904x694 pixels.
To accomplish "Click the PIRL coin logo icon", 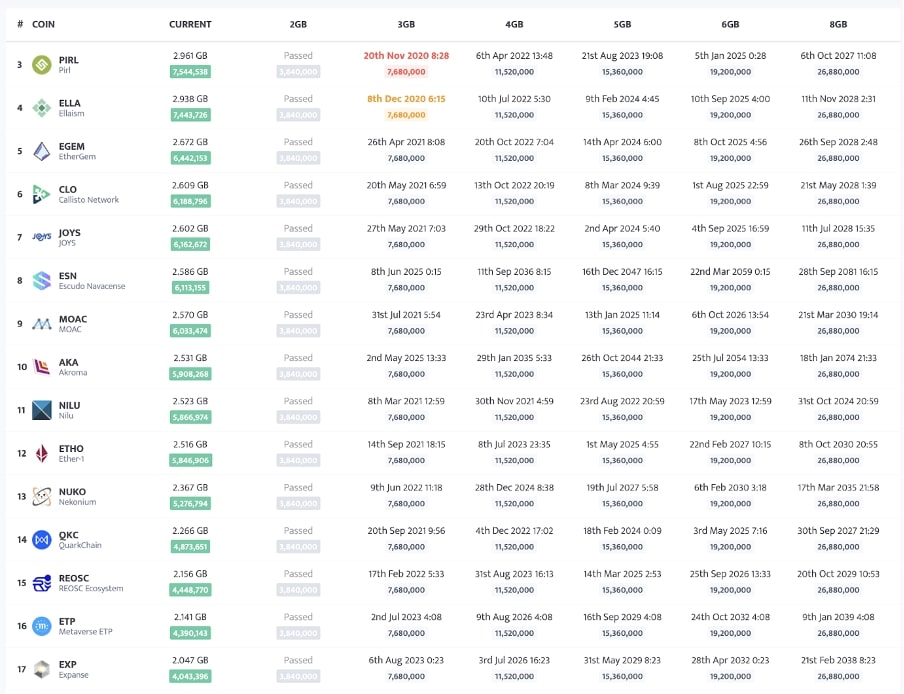I will coord(42,65).
